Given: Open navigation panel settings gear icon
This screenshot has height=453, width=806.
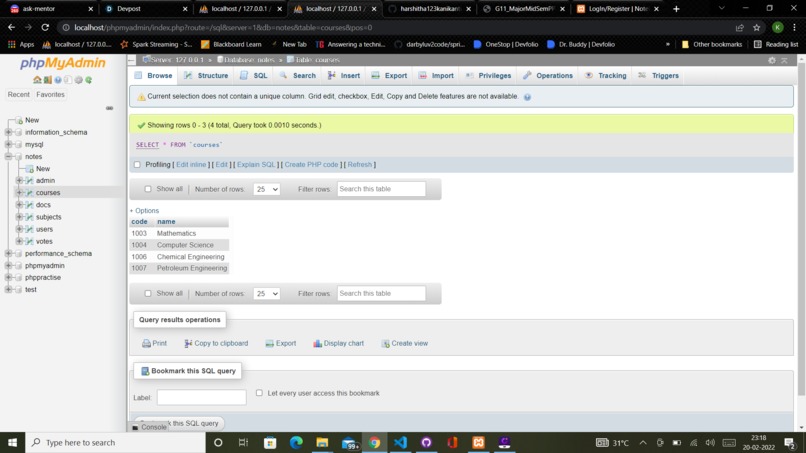Looking at the screenshot, I should 78,80.
